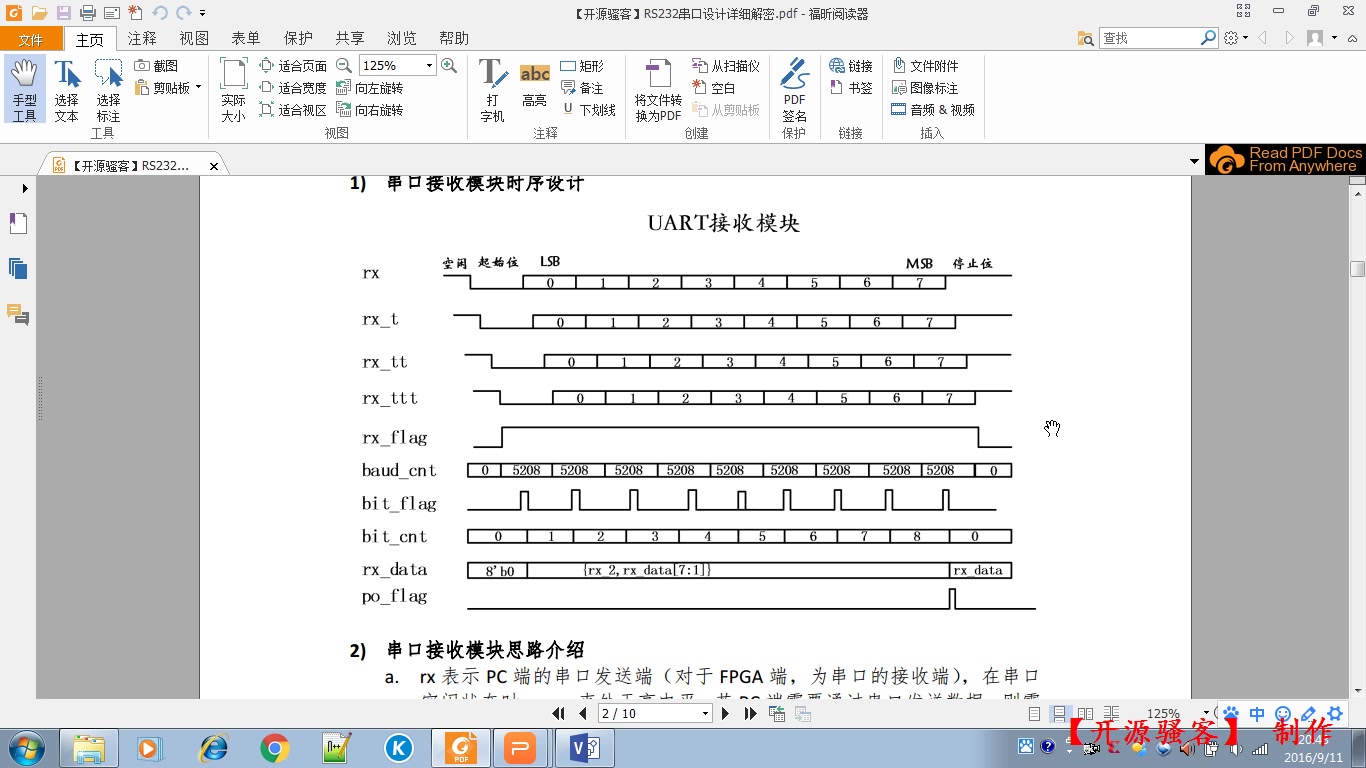Open the comments panel in left sidebar
This screenshot has height=768, width=1366.
point(17,315)
